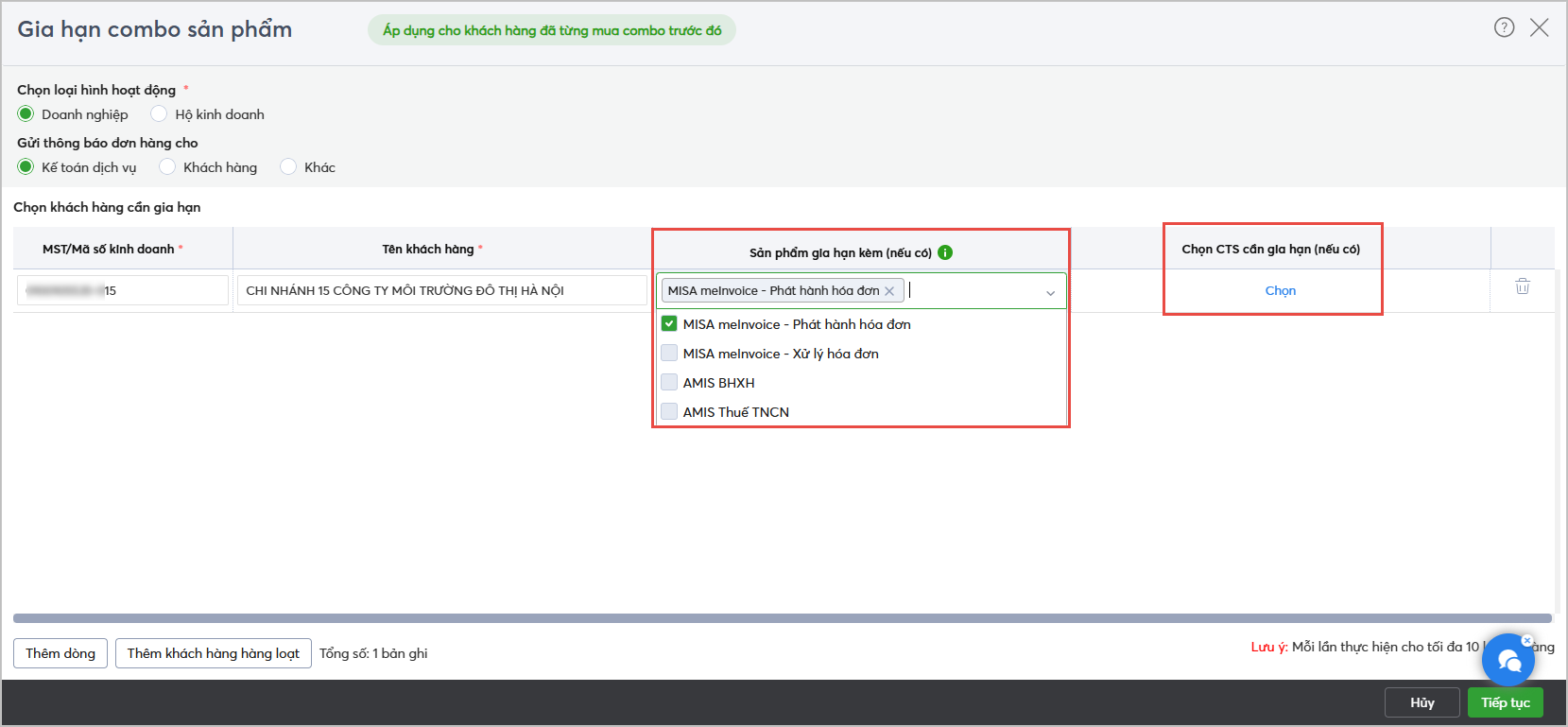
Task: Collapse the product dropdown chevron
Action: (1050, 292)
